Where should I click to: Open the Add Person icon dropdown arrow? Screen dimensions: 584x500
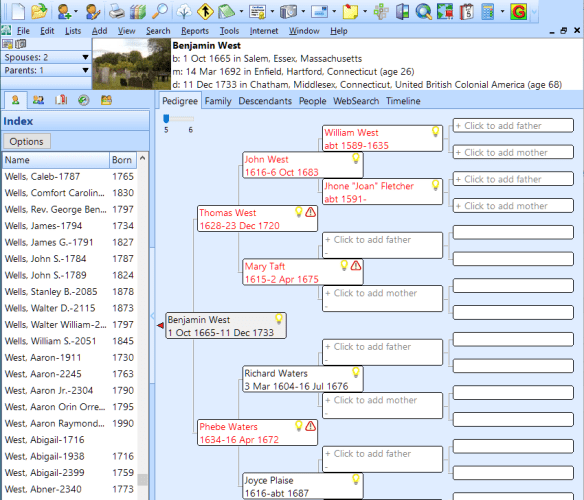click(76, 11)
